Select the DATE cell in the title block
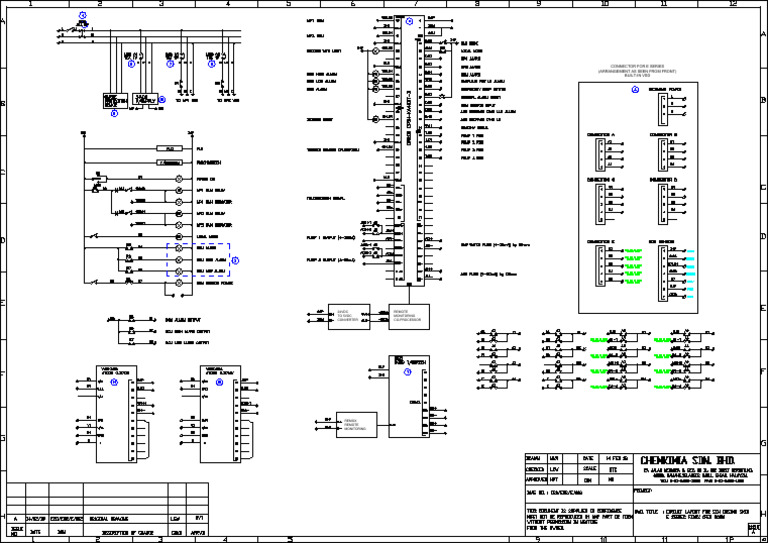This screenshot has width=768, height=543. click(x=588, y=458)
